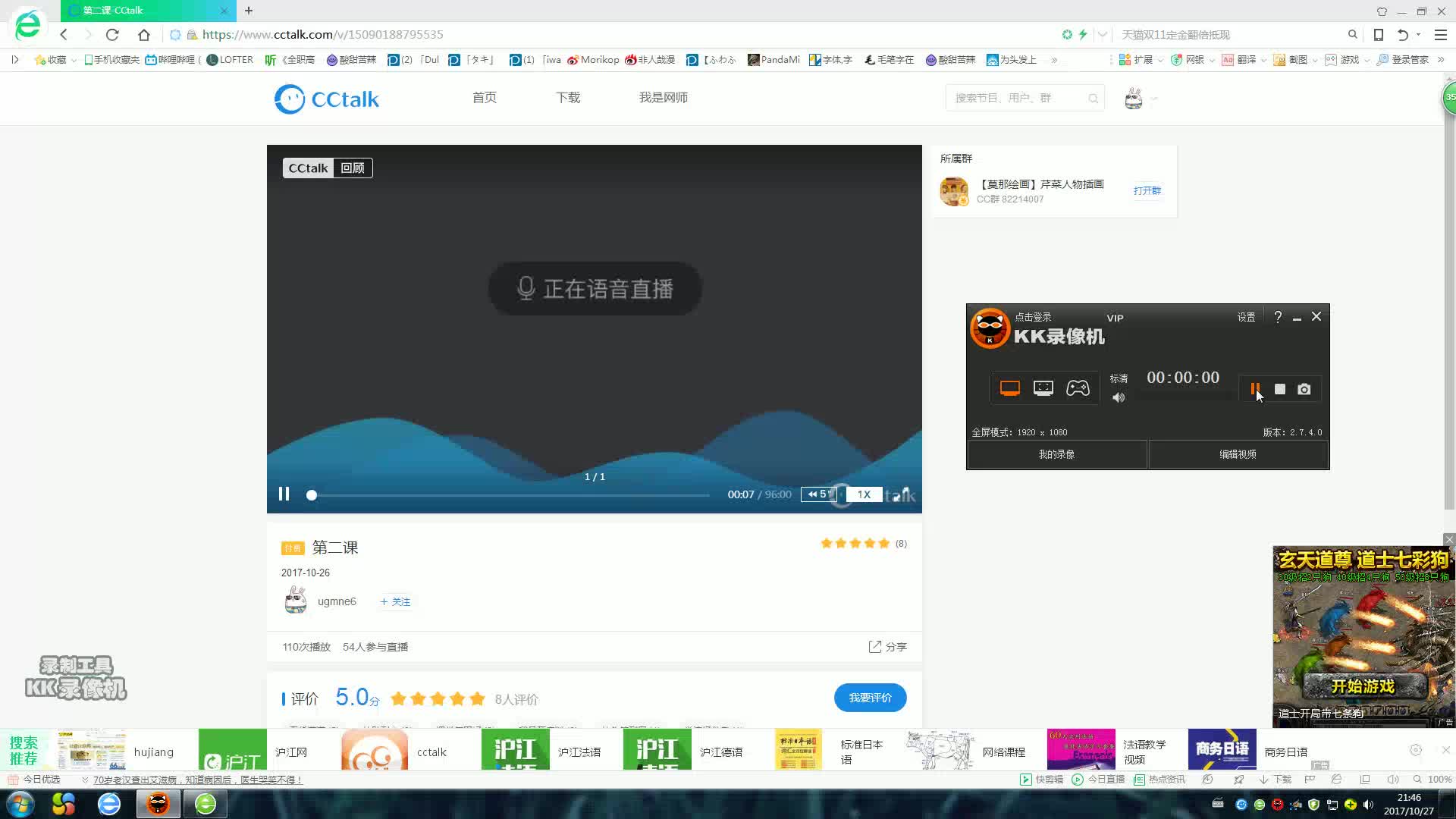1456x819 pixels.
Task: Click the recommendation bar settings gear
Action: [1416, 750]
